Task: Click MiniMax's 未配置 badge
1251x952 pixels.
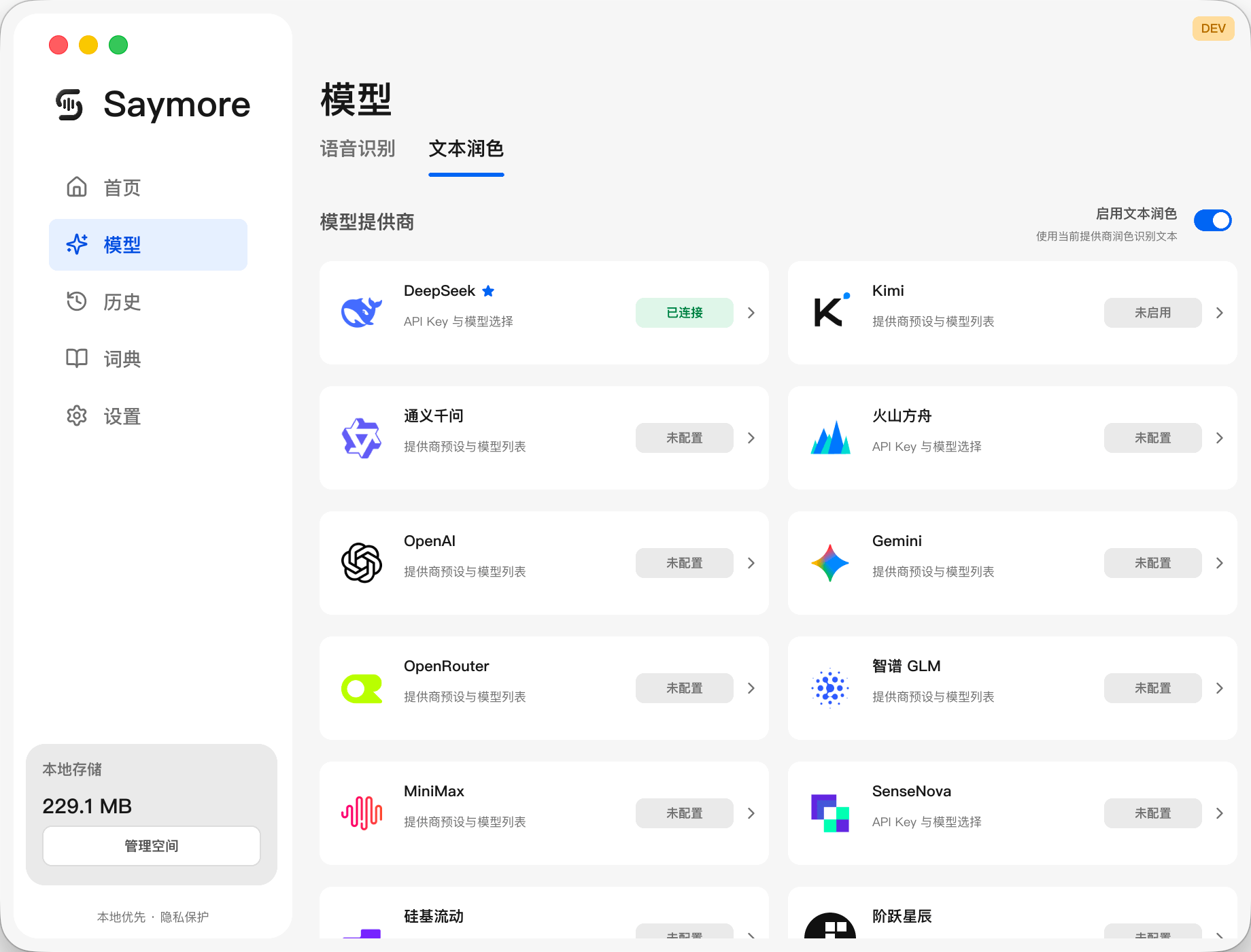Action: pos(685,813)
